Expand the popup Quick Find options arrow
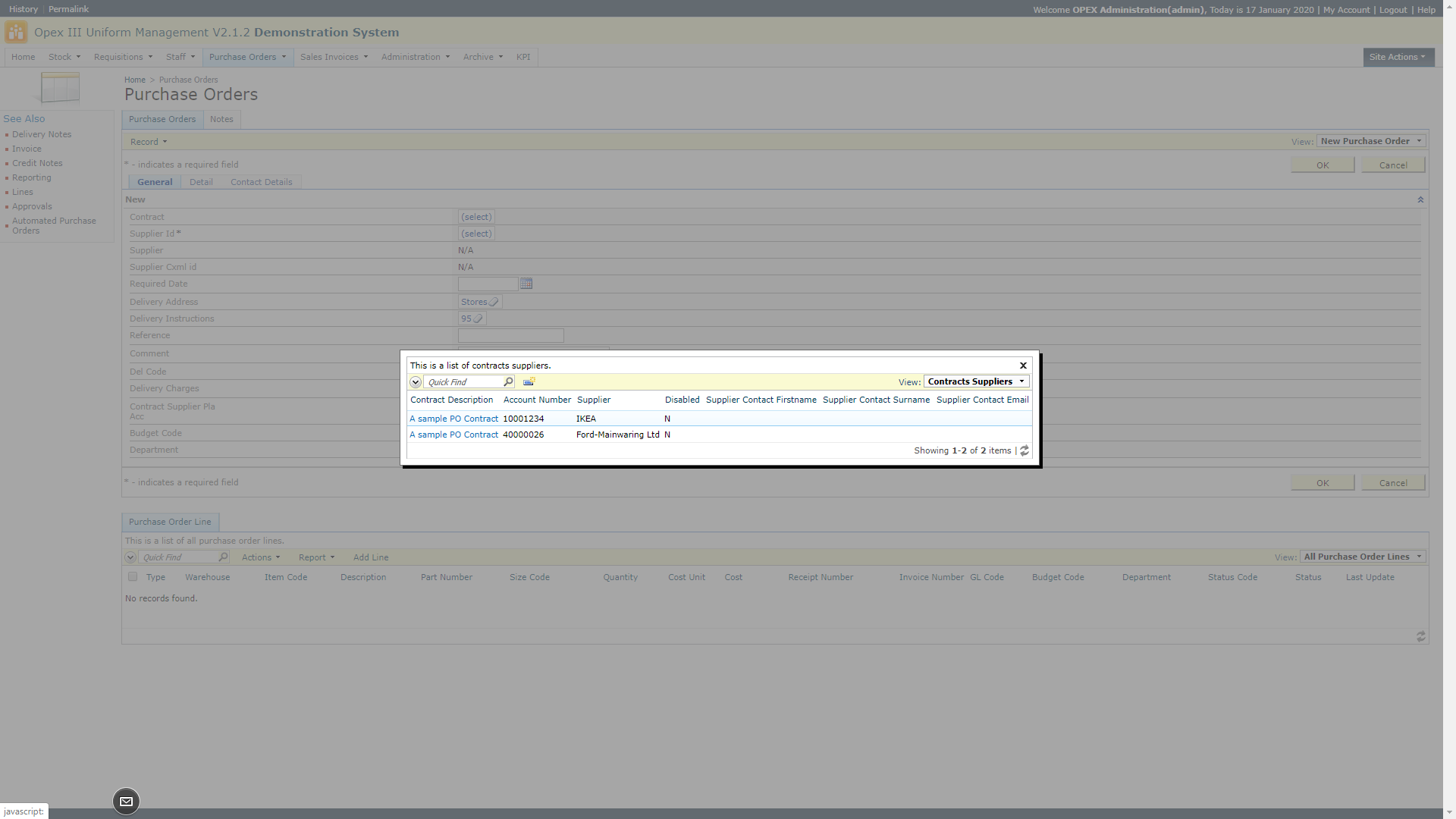This screenshot has height=819, width=1456. tap(416, 382)
